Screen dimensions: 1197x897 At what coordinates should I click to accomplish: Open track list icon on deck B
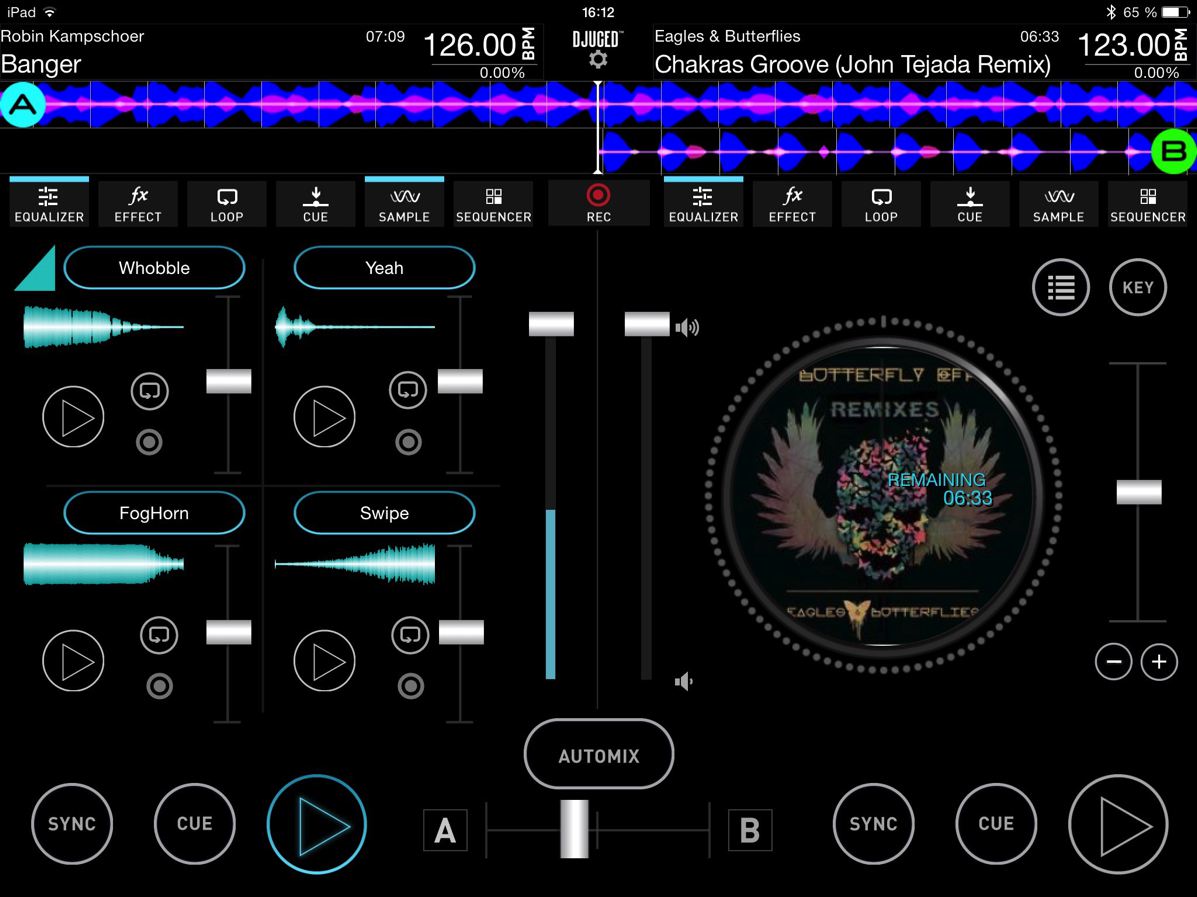1060,288
